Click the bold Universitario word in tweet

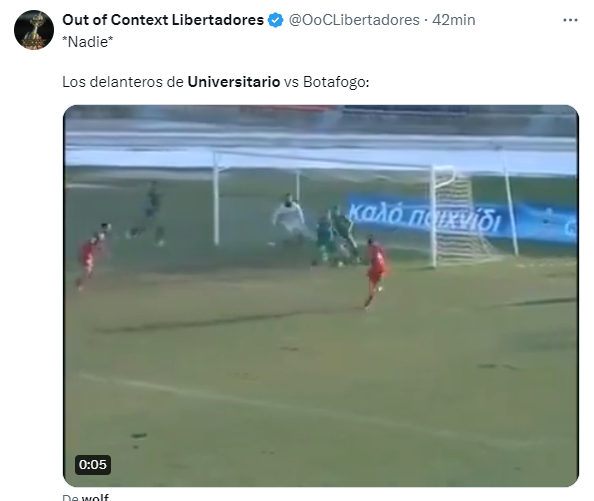(234, 82)
